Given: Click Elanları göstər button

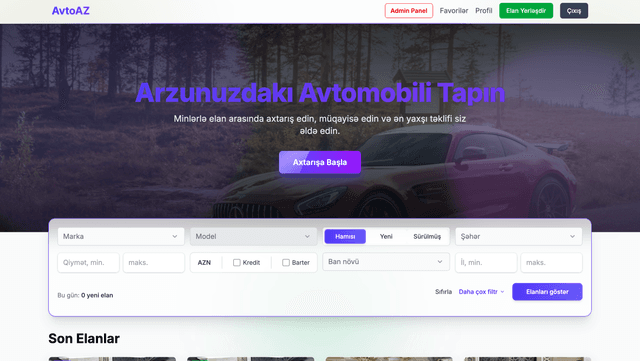Looking at the screenshot, I should tap(547, 292).
